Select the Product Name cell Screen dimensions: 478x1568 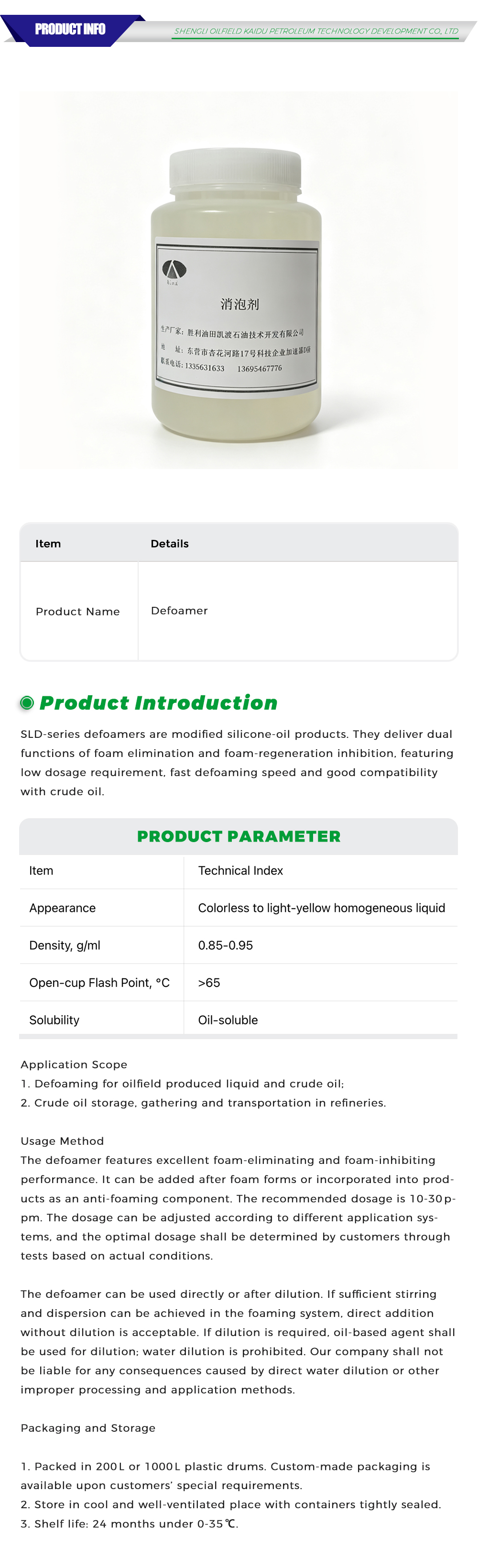[x=79, y=611]
